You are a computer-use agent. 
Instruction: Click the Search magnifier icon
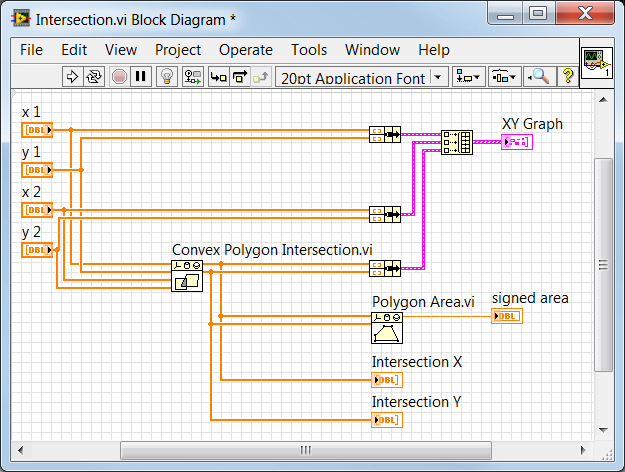click(x=539, y=76)
